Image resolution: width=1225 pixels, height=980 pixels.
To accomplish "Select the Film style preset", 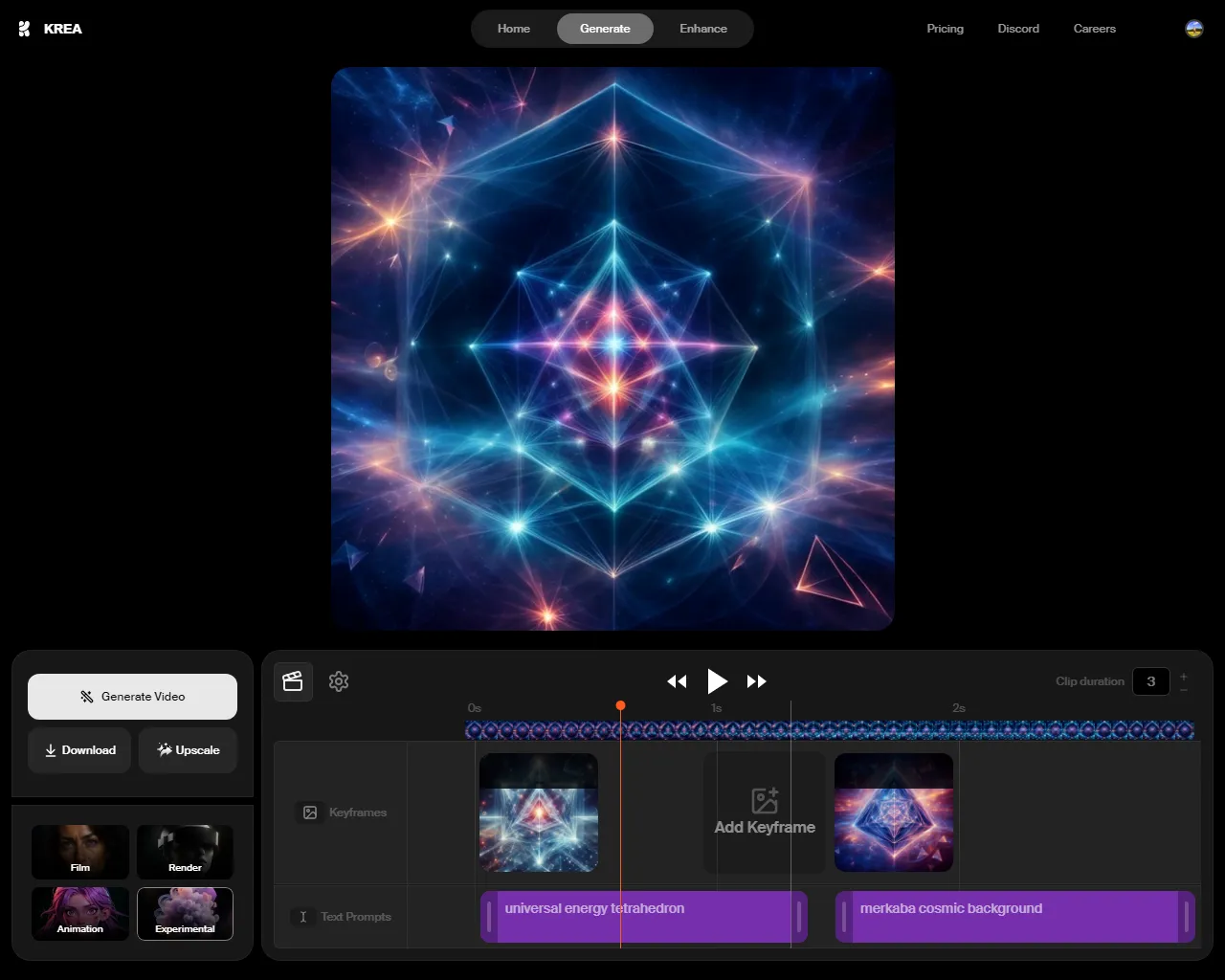I will pos(80,852).
